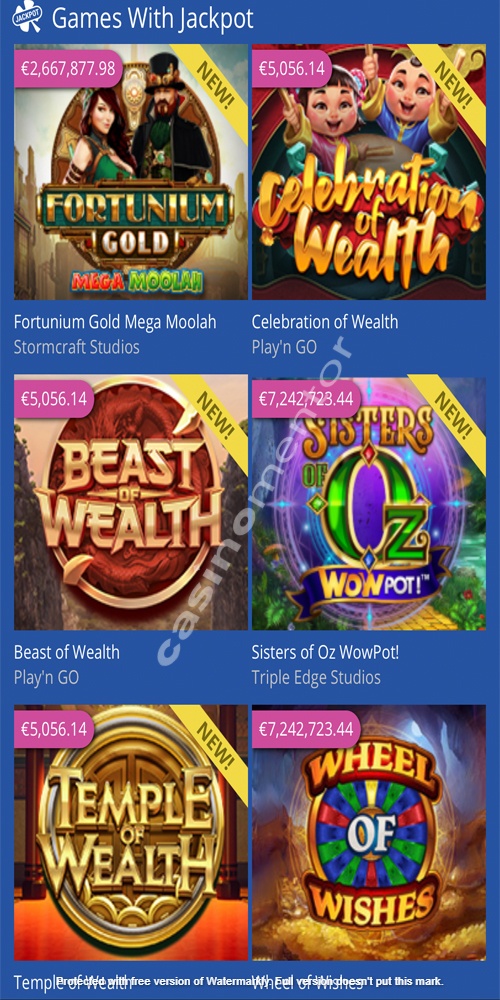
Task: Click the Jackpot clover icon in header
Action: tap(27, 18)
